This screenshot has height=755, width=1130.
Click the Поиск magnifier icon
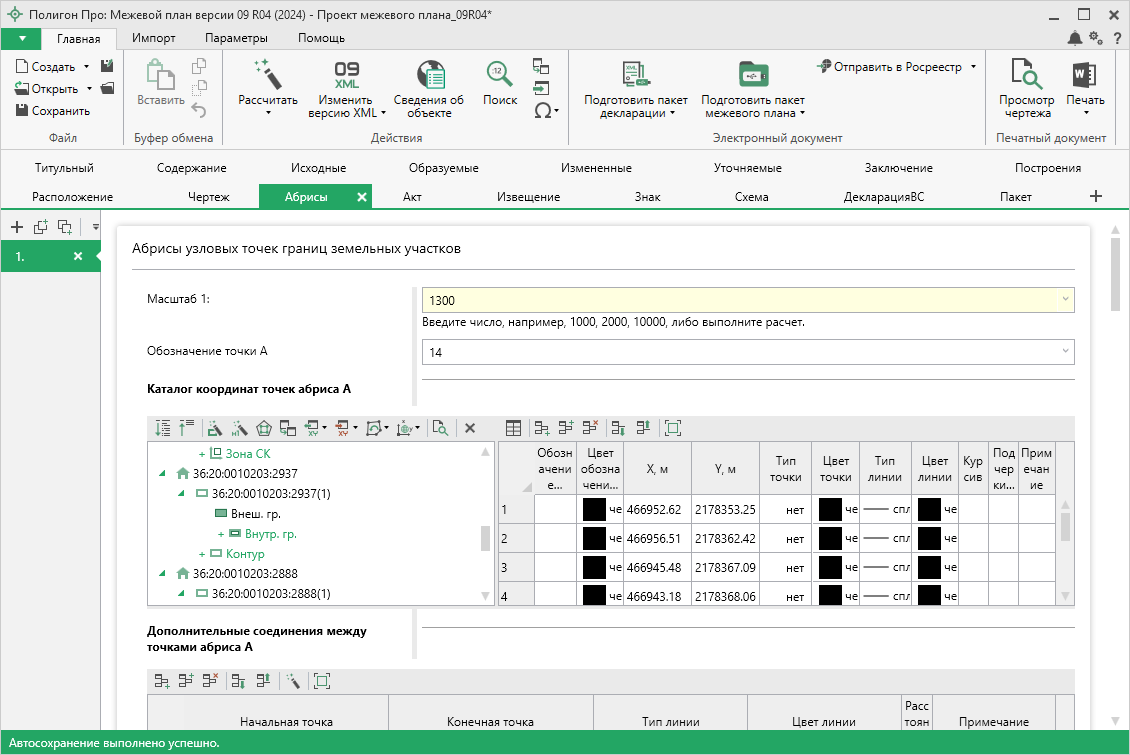pyautogui.click(x=499, y=74)
